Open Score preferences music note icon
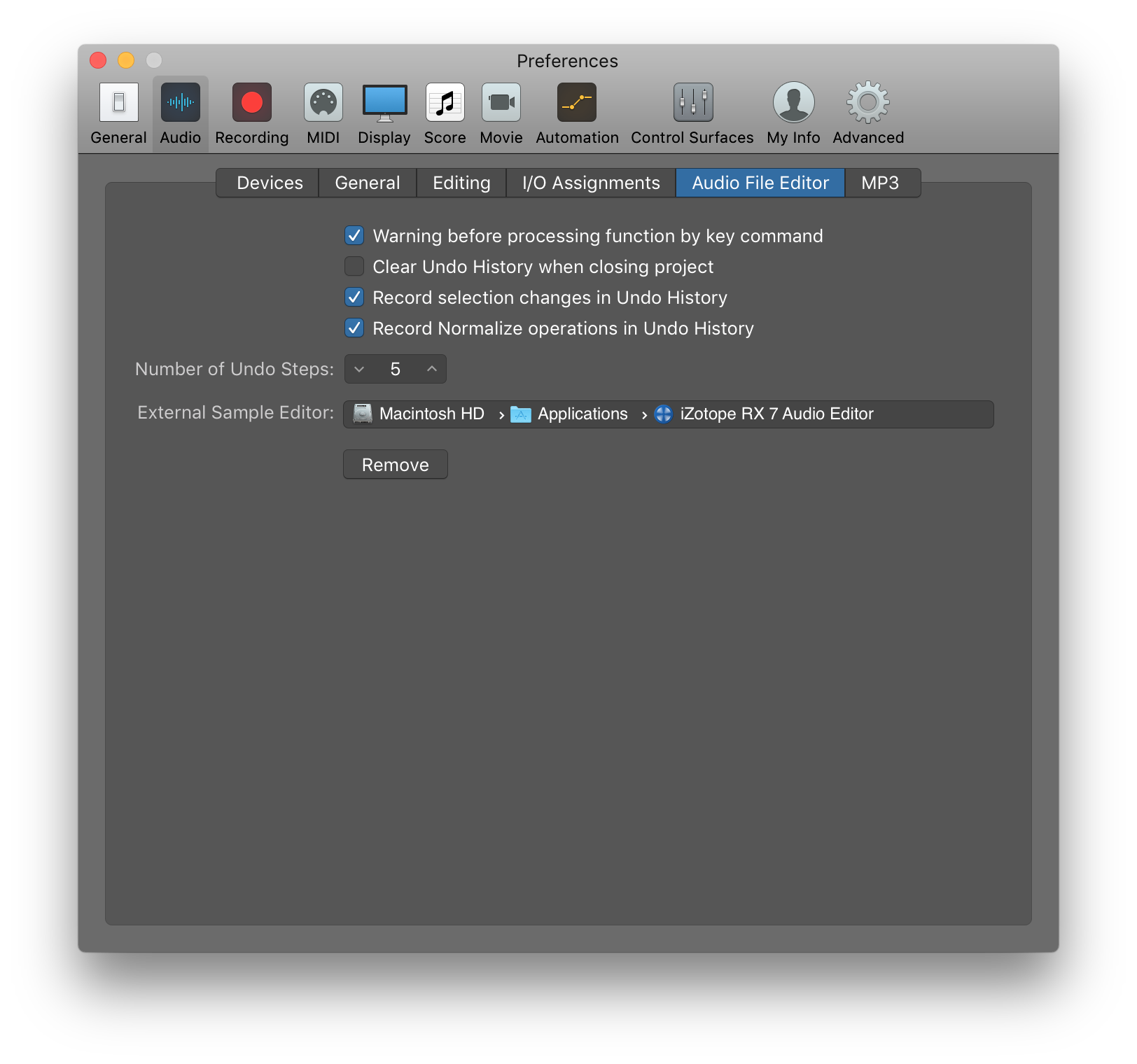Screen dimensions: 1137x1064 445,102
